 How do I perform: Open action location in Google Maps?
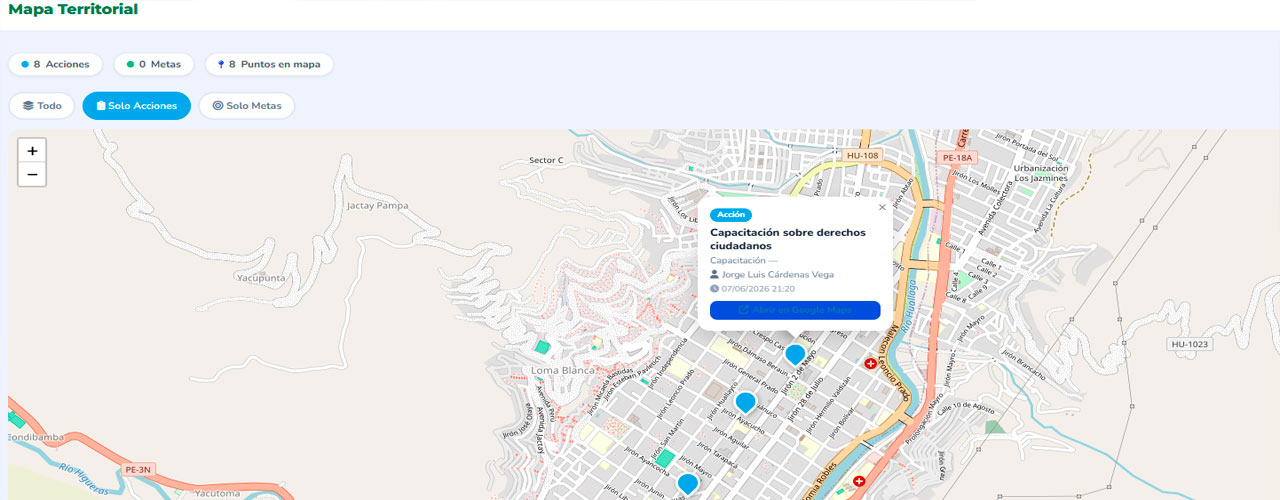point(795,310)
